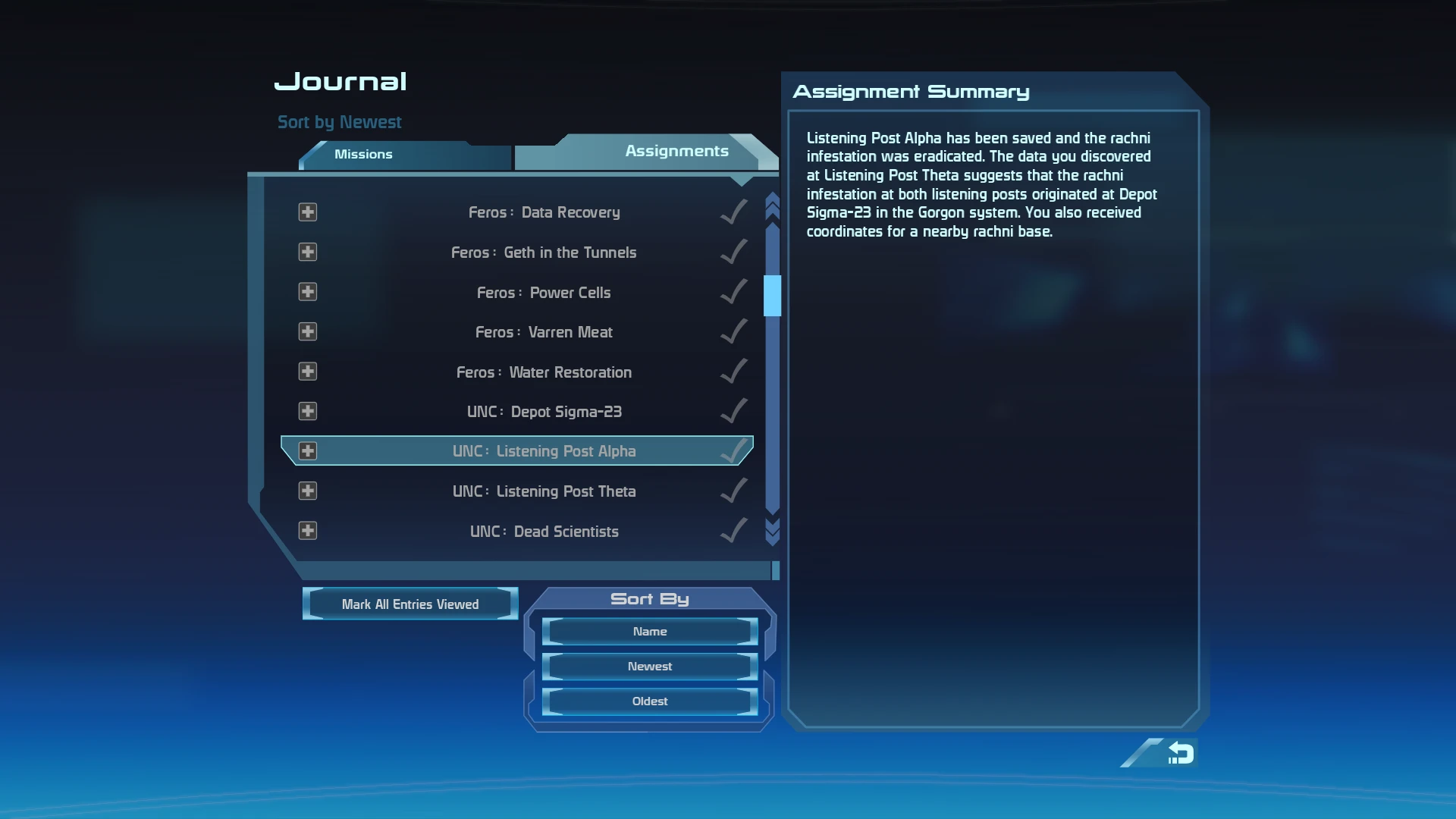The image size is (1456, 819).
Task: Expand the Feros: Water Restoration entry
Action: (x=307, y=372)
